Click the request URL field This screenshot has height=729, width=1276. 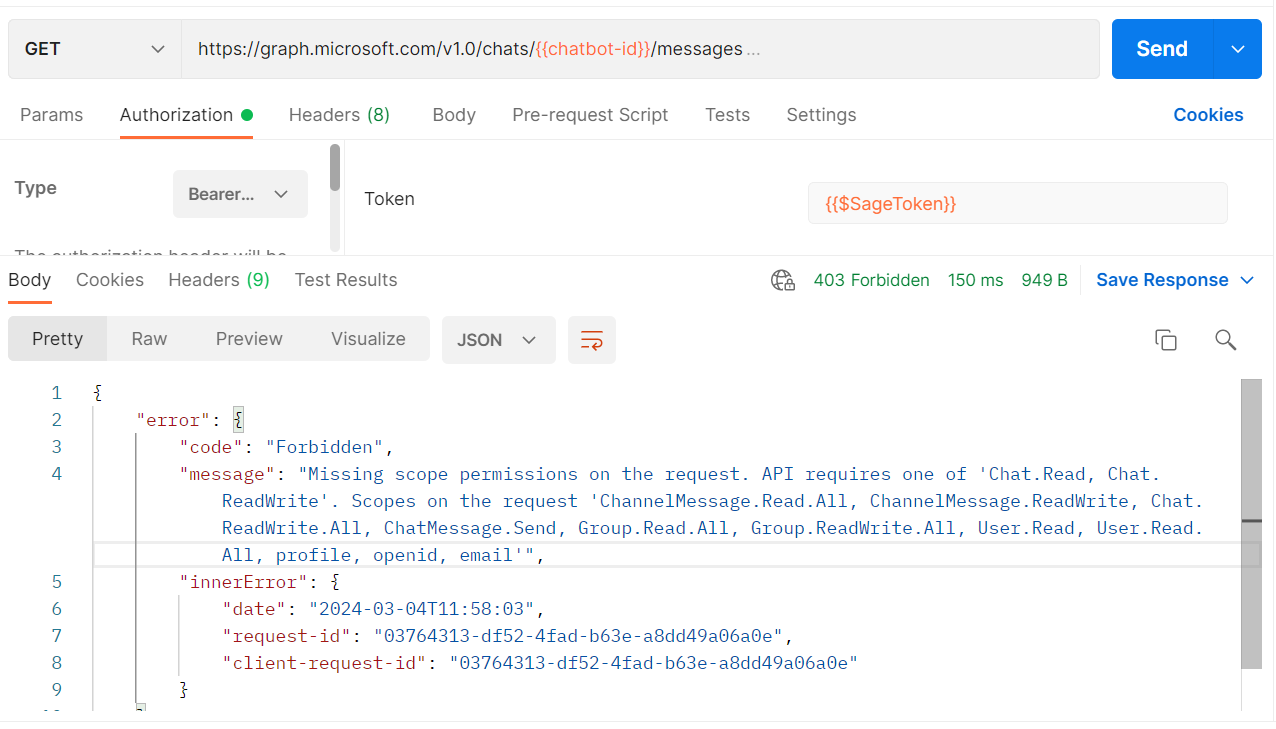pos(640,49)
